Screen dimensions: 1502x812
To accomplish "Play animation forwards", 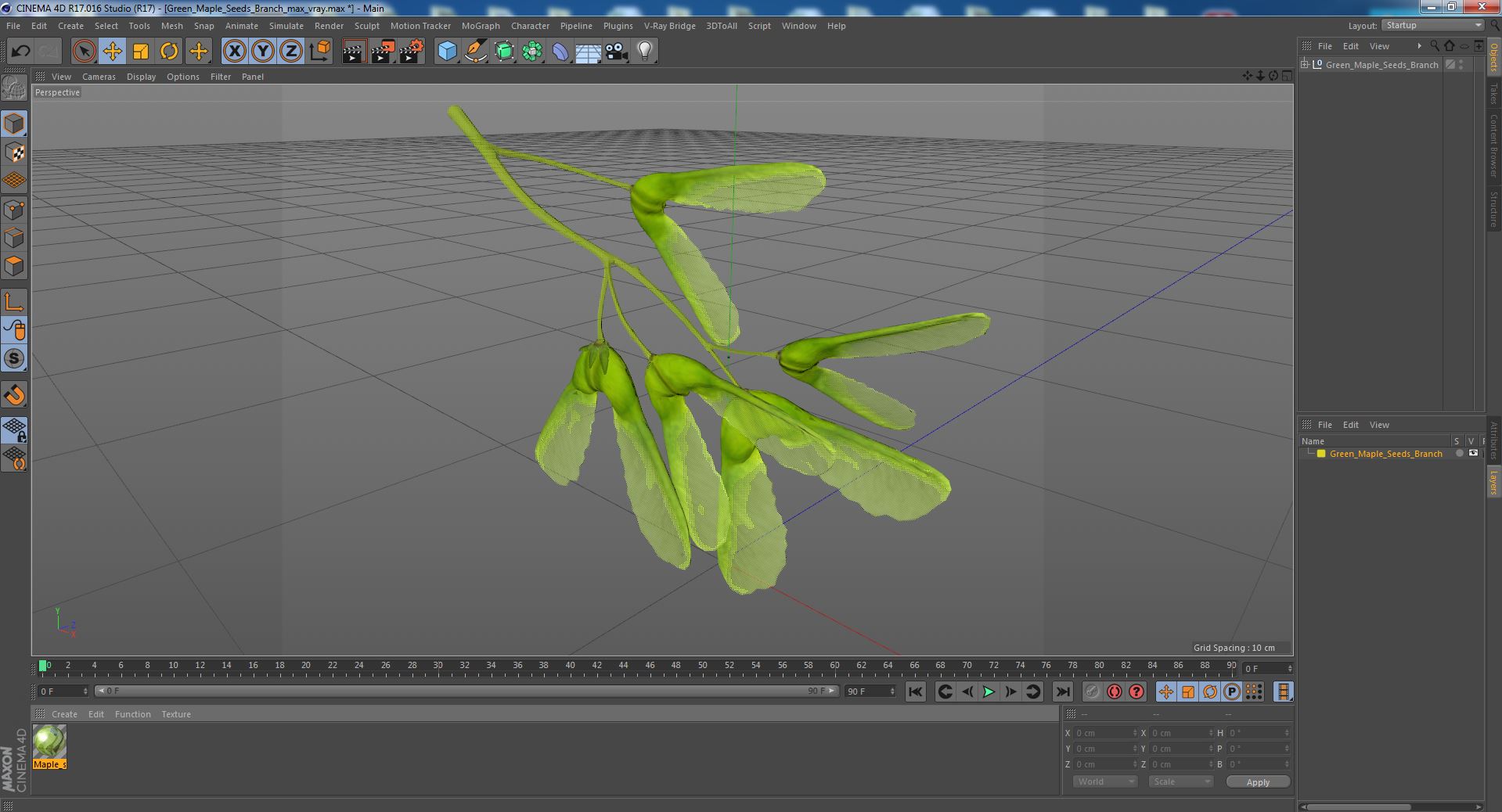I will [x=989, y=692].
